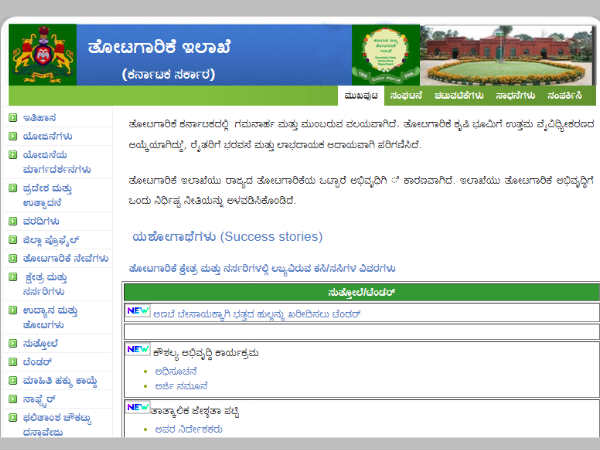
Task: Click the NEW badge beside ಕೌಶಲ್ಯ ಅಭಿವೃದ್ಧಿ ಕಾರ್ಯಕ್ರಮ
Action: (138, 350)
